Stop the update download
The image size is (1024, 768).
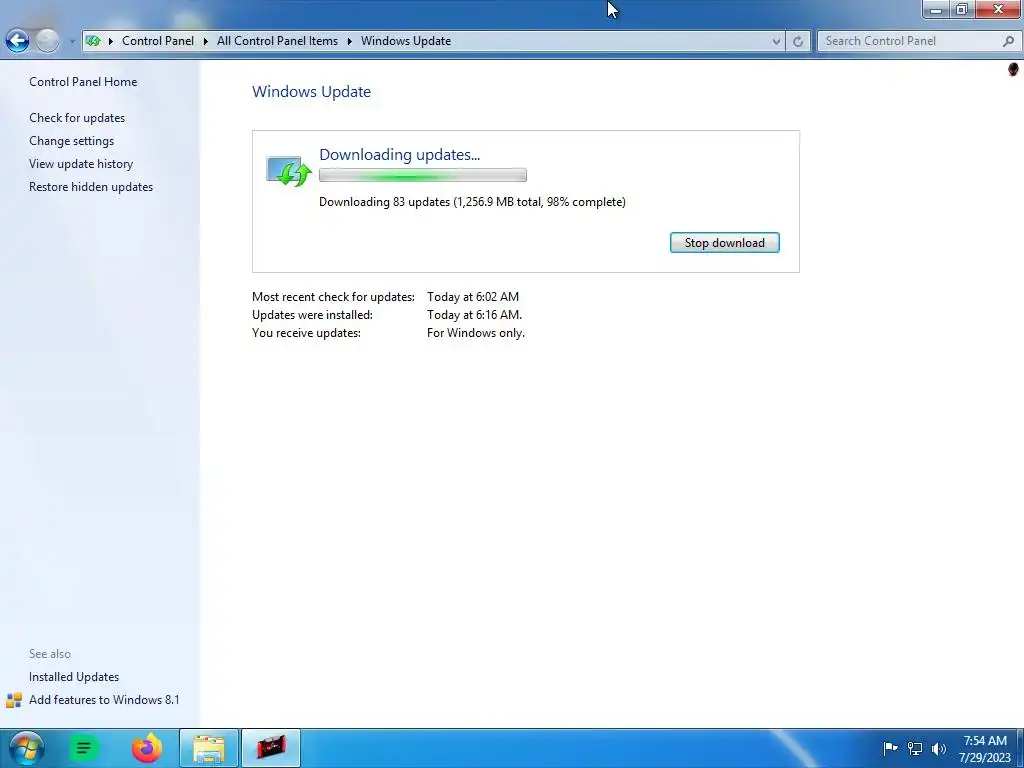[724, 242]
